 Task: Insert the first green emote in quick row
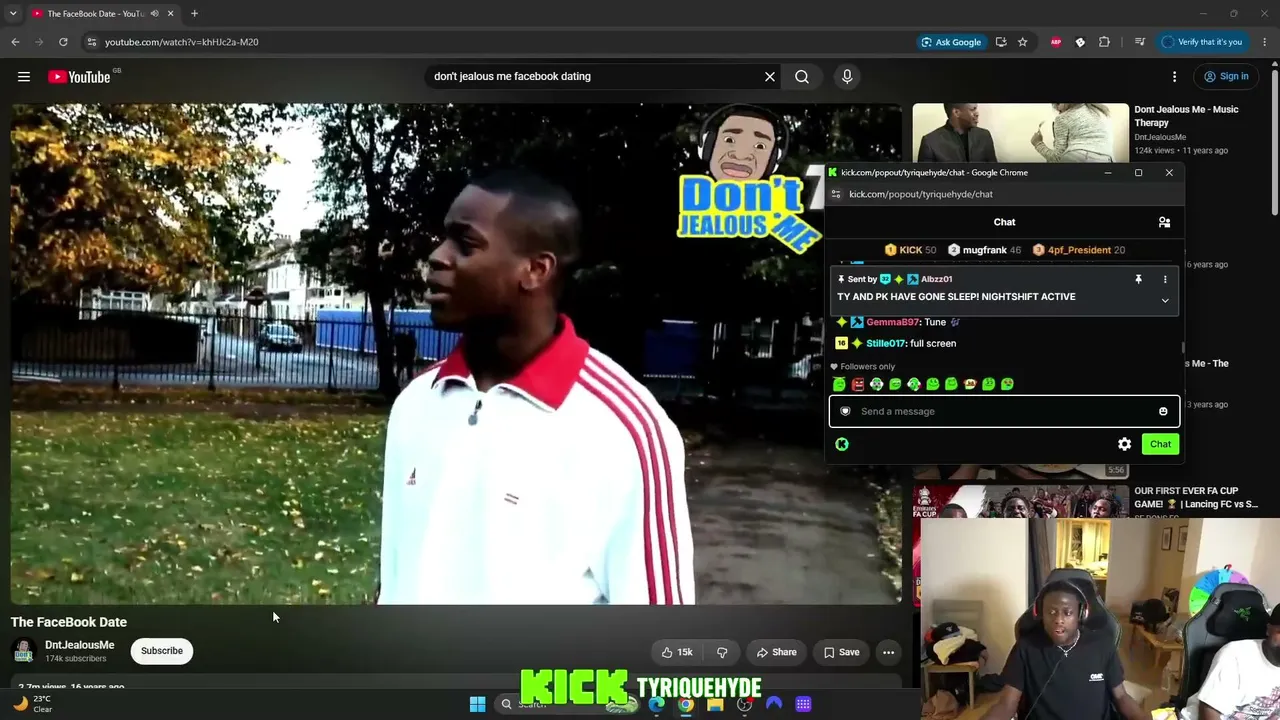[x=839, y=384]
